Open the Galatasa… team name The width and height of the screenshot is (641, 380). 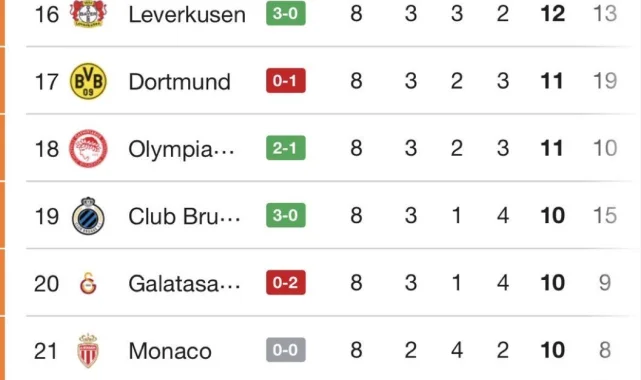tap(184, 284)
